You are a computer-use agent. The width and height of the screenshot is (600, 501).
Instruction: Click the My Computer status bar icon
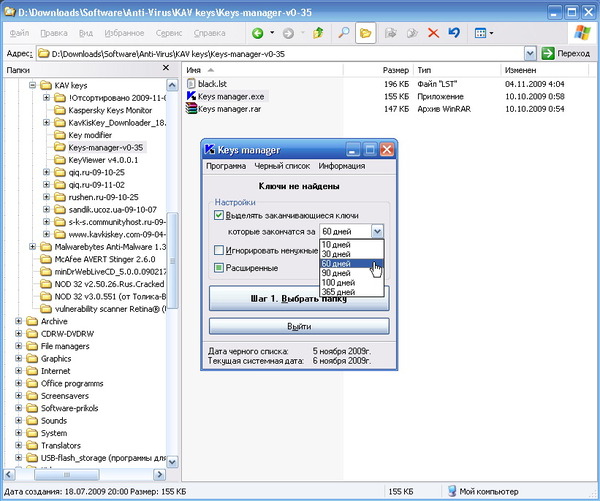click(x=452, y=491)
